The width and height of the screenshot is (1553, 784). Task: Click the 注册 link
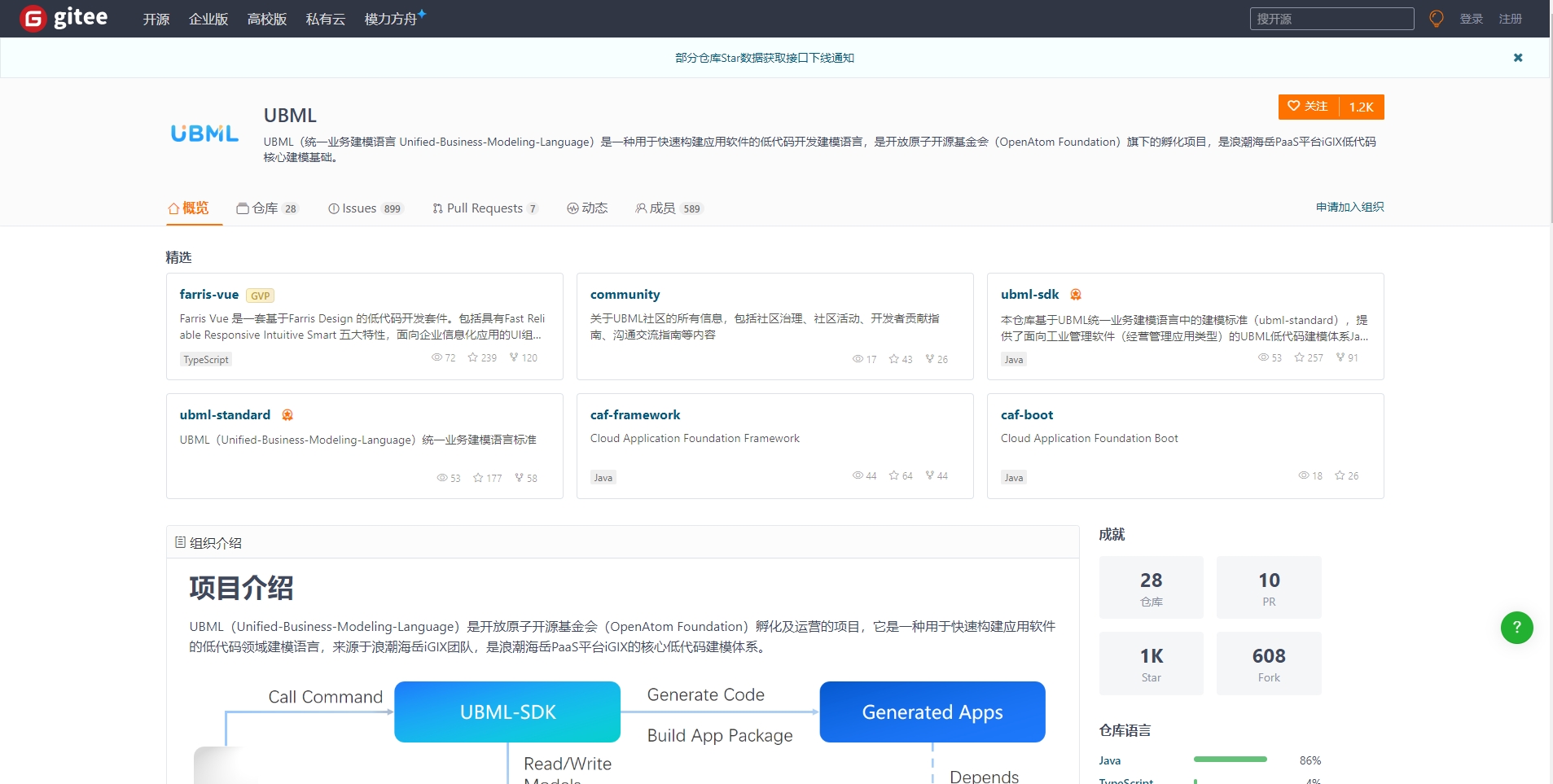[x=1510, y=19]
